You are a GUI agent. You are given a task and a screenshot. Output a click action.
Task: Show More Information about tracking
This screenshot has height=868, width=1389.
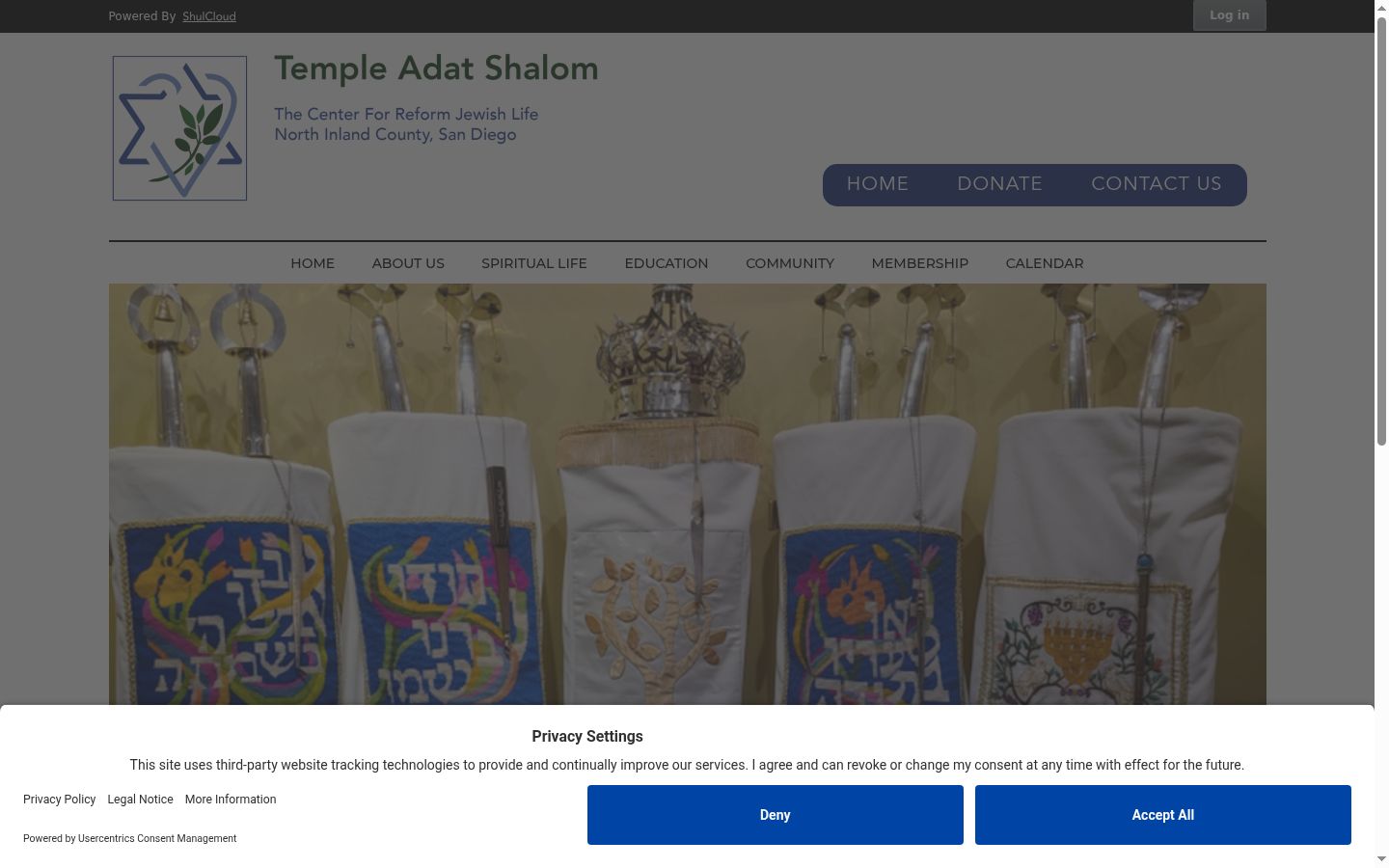pyautogui.click(x=231, y=800)
